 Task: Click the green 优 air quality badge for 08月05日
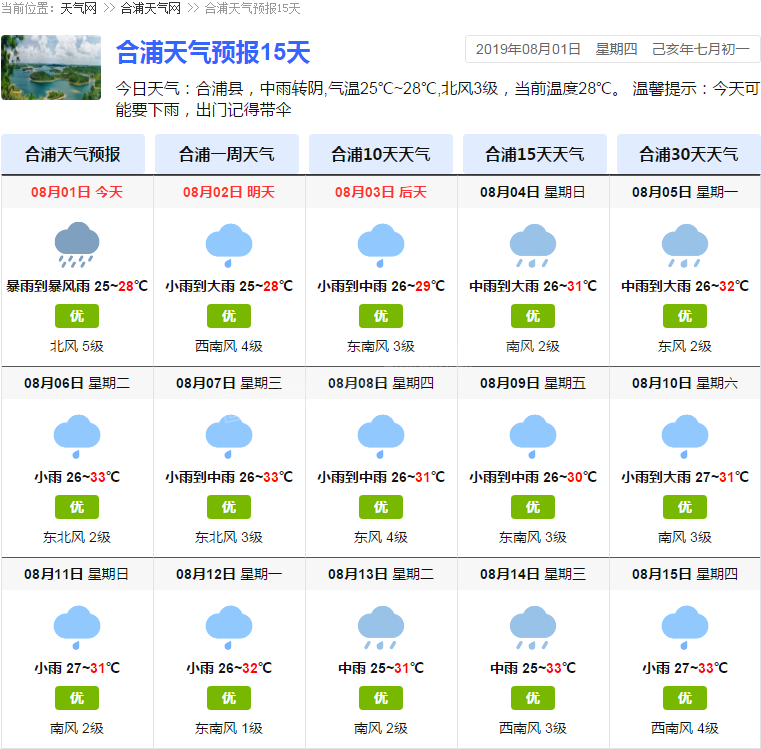point(685,316)
